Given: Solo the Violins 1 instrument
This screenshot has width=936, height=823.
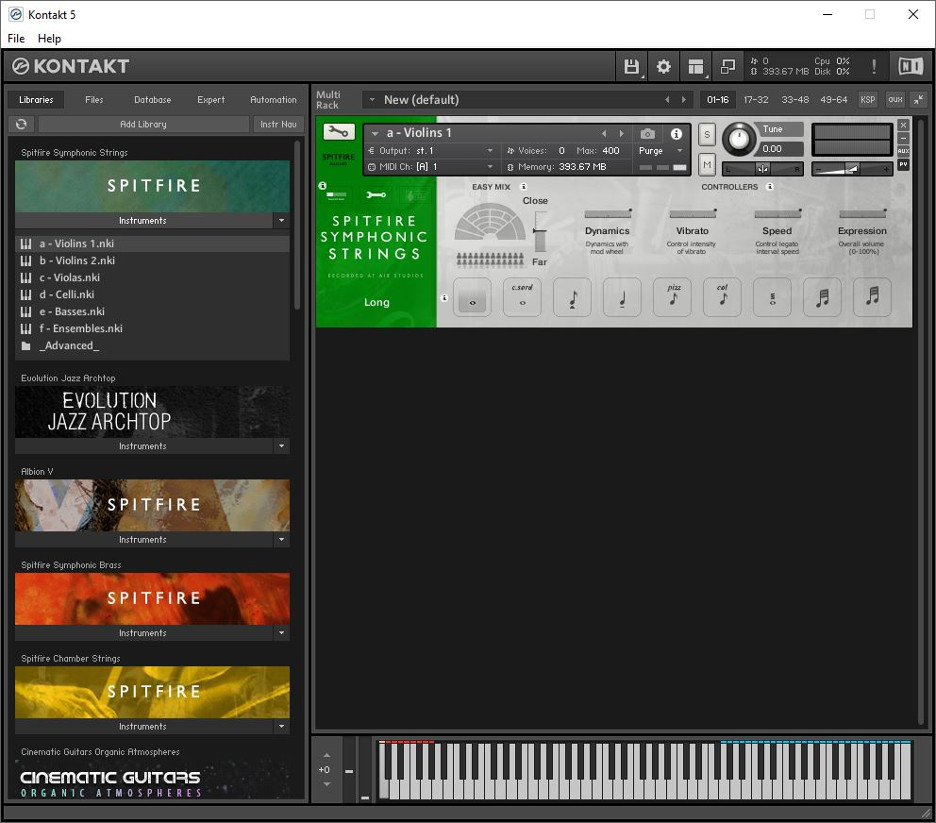Looking at the screenshot, I should click(x=707, y=134).
